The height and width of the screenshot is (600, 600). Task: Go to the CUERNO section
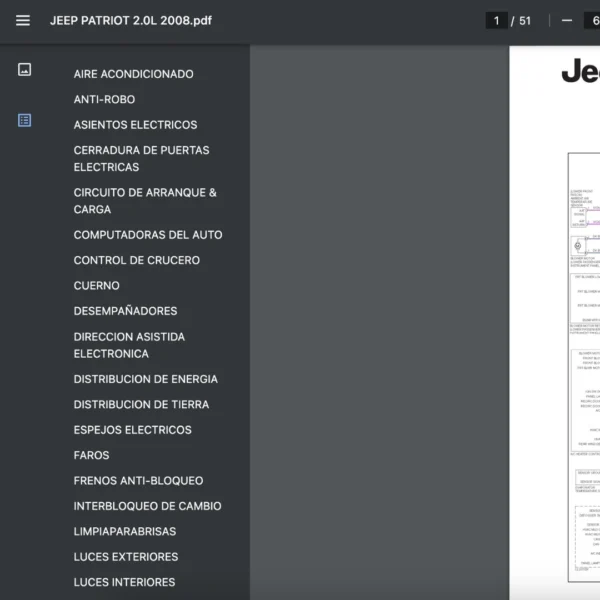96,285
